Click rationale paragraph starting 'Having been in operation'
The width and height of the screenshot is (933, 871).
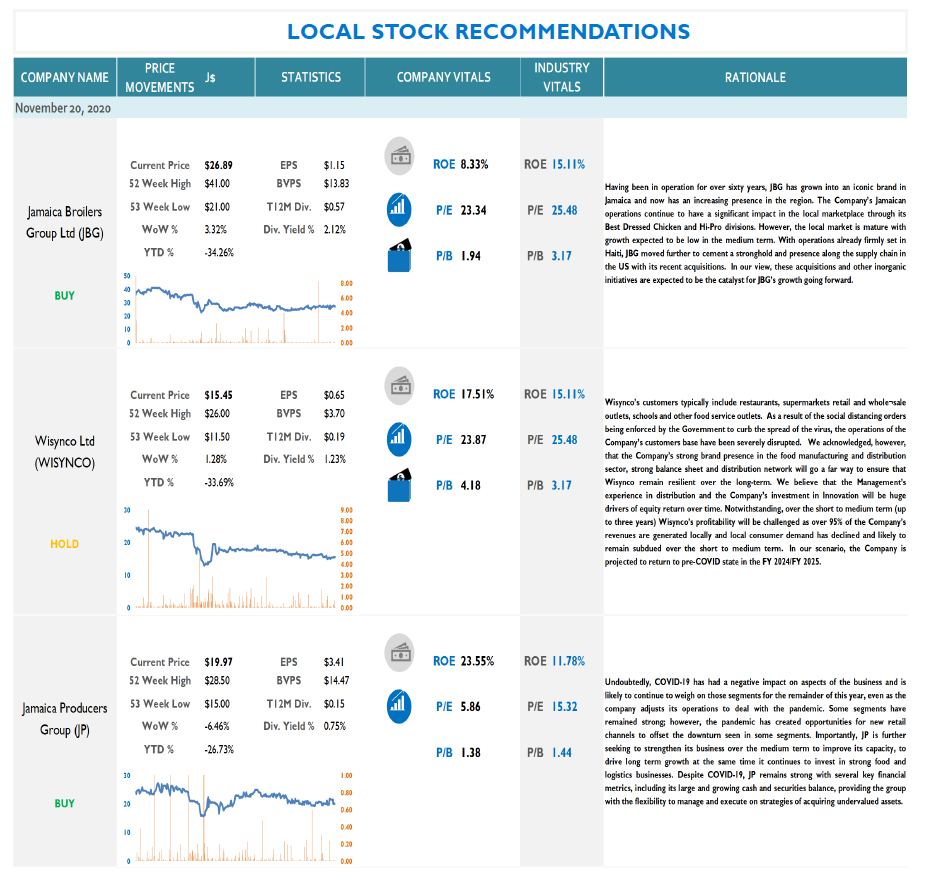(x=755, y=233)
